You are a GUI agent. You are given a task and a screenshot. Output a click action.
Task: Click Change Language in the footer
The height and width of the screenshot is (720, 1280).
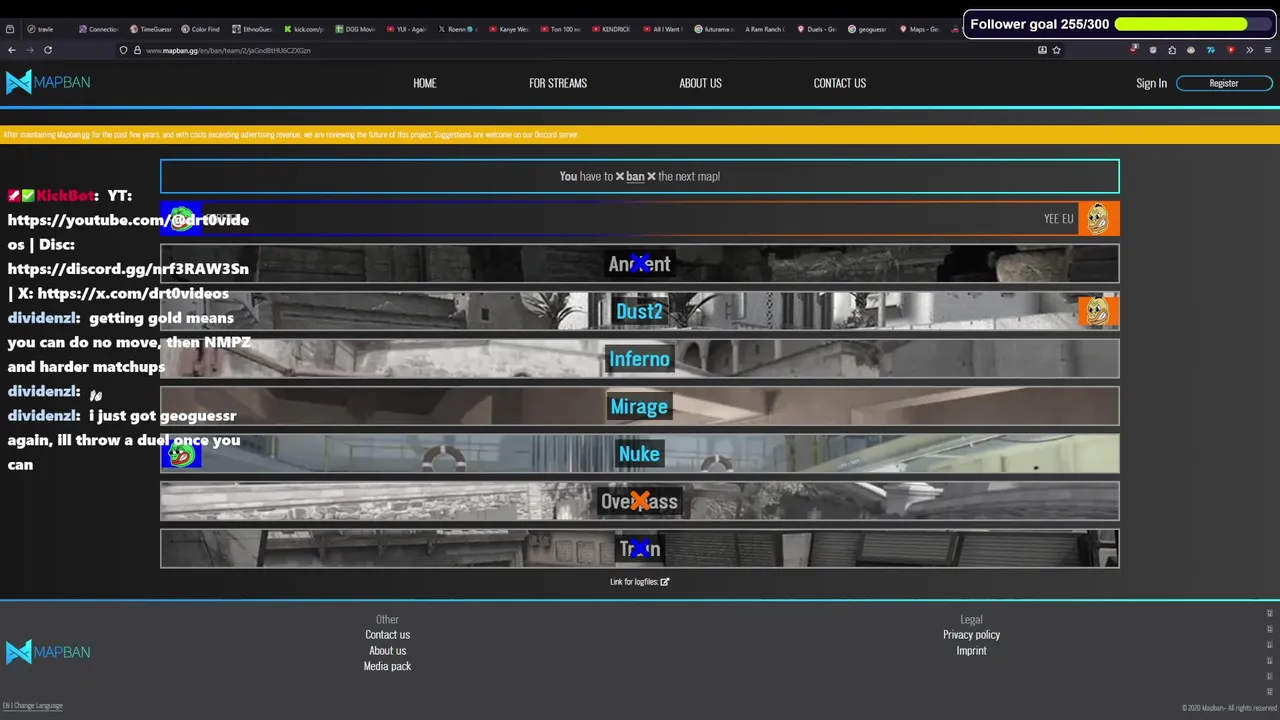[38, 706]
